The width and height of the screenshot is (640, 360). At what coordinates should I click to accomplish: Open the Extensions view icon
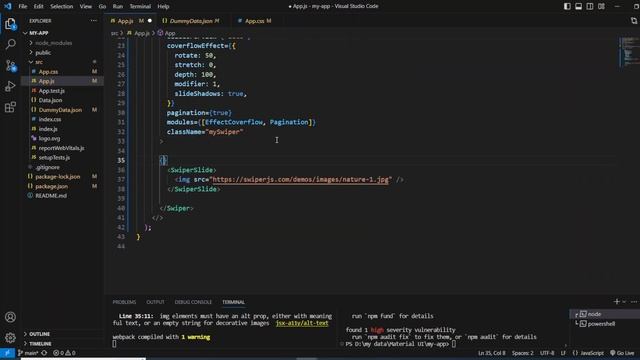click(x=10, y=107)
